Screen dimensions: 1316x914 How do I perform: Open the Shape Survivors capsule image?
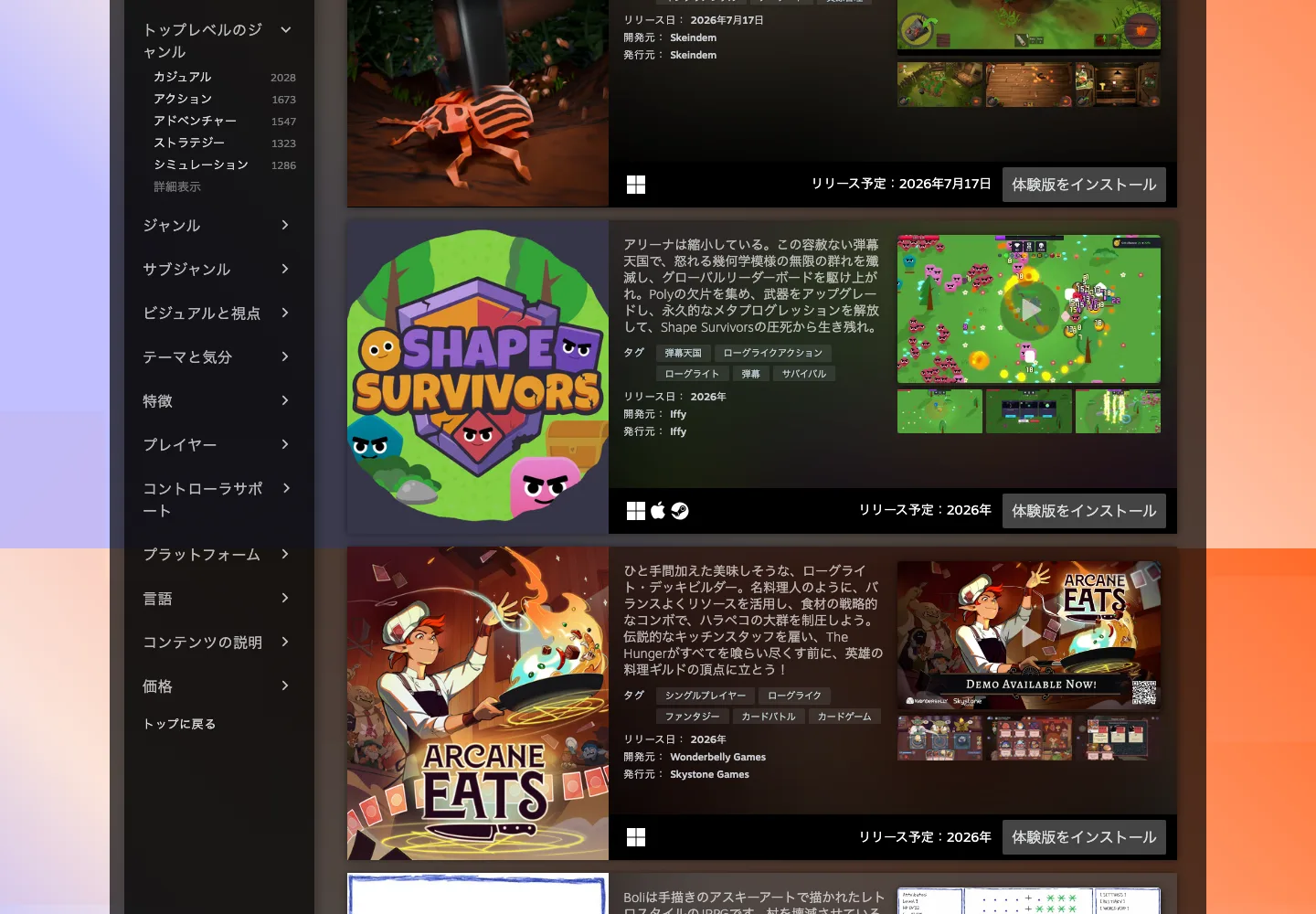[x=478, y=377]
